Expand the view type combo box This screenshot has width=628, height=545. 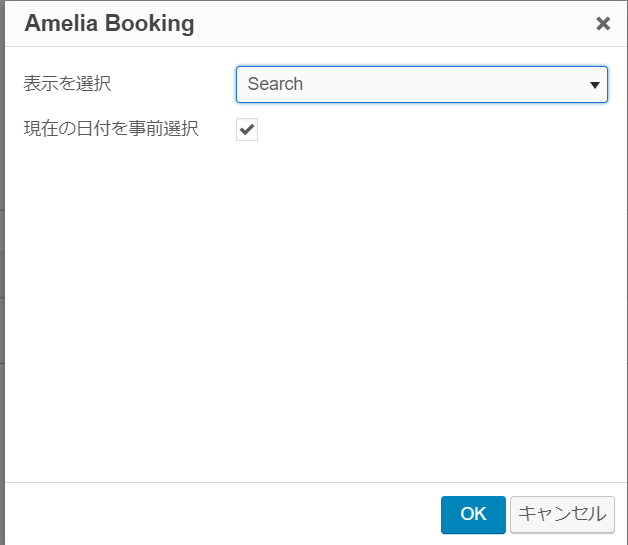tap(422, 84)
